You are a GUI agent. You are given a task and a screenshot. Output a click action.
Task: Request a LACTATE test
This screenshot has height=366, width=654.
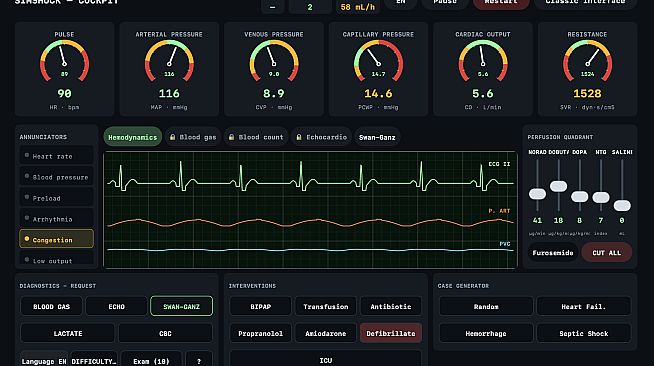pos(68,333)
